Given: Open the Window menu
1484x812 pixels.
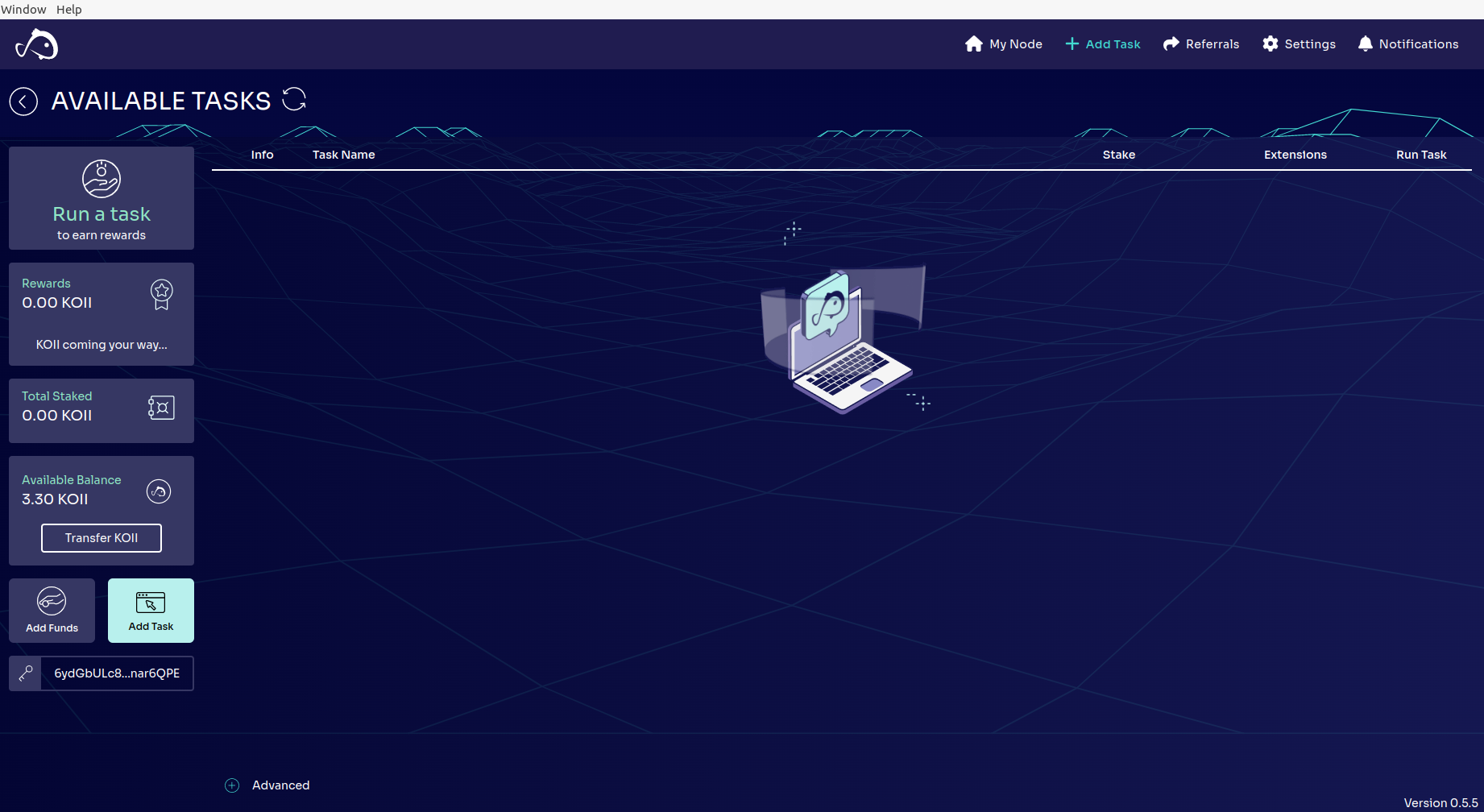Looking at the screenshot, I should pos(23,10).
